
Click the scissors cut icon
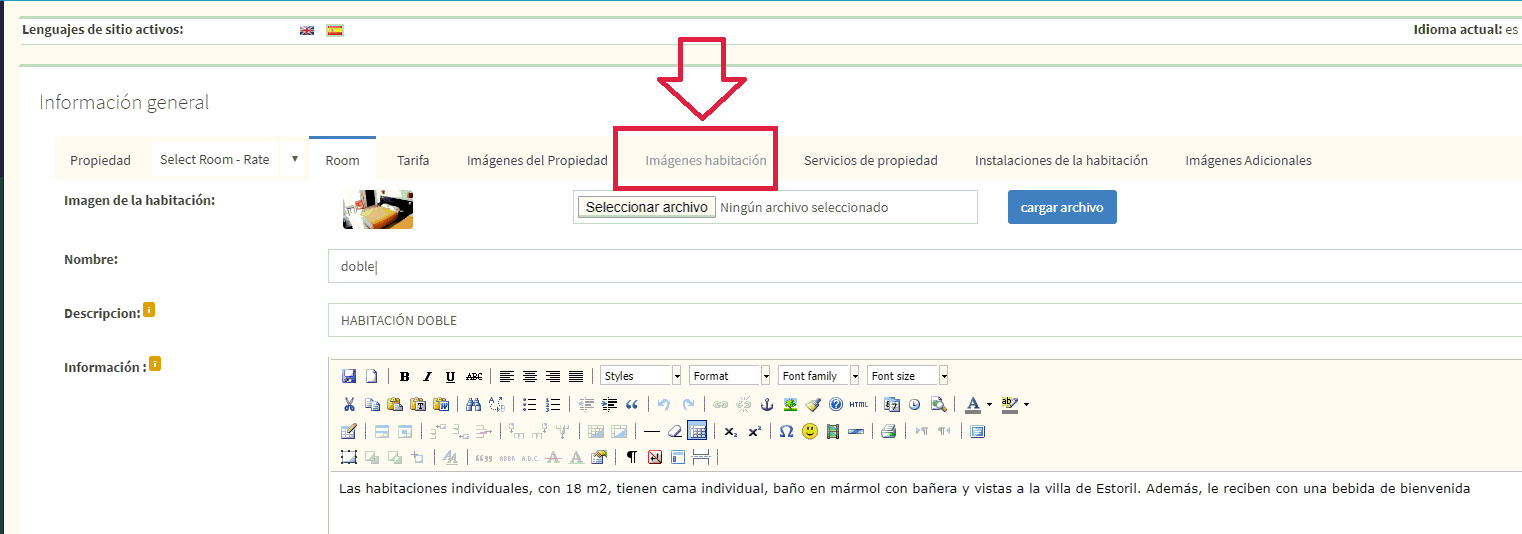(x=349, y=405)
